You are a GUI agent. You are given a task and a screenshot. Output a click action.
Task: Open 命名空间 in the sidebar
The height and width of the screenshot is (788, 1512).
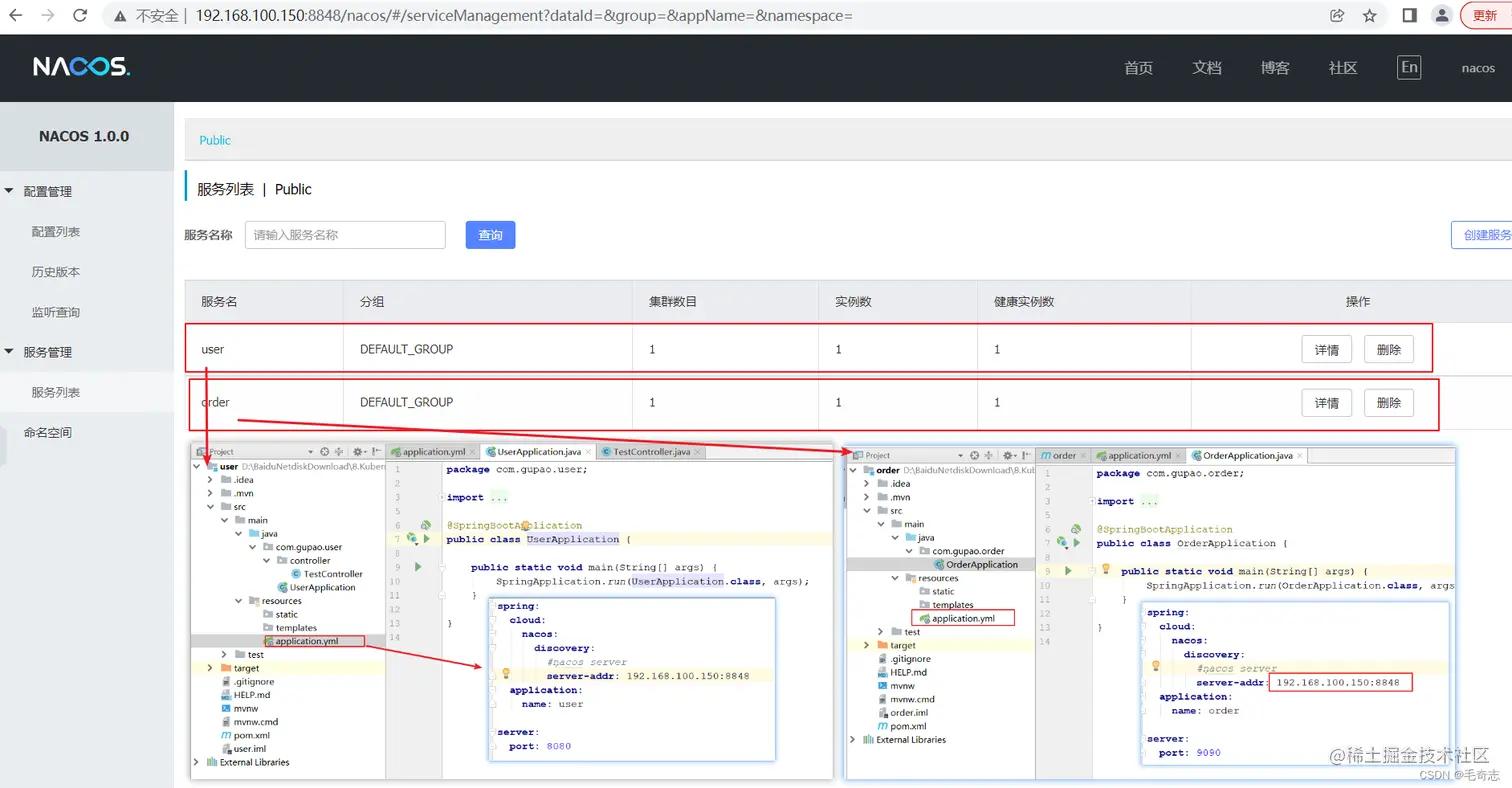[48, 432]
